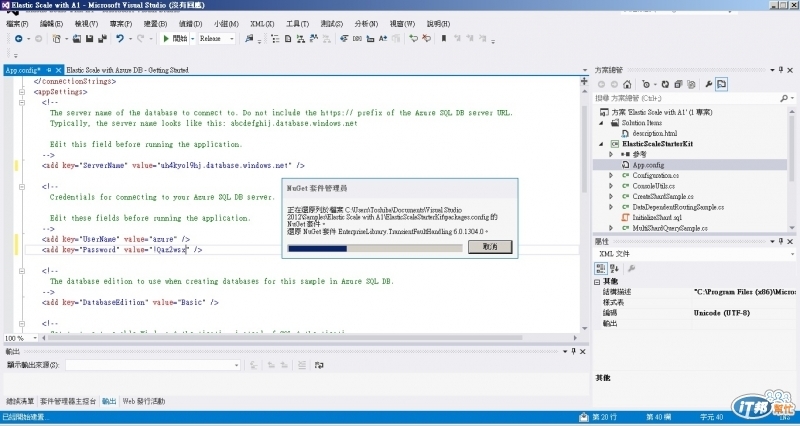Screen dimensions: 800x426
Task: Switch to Elastic Scale Getting Started tab
Action: coord(128,70)
